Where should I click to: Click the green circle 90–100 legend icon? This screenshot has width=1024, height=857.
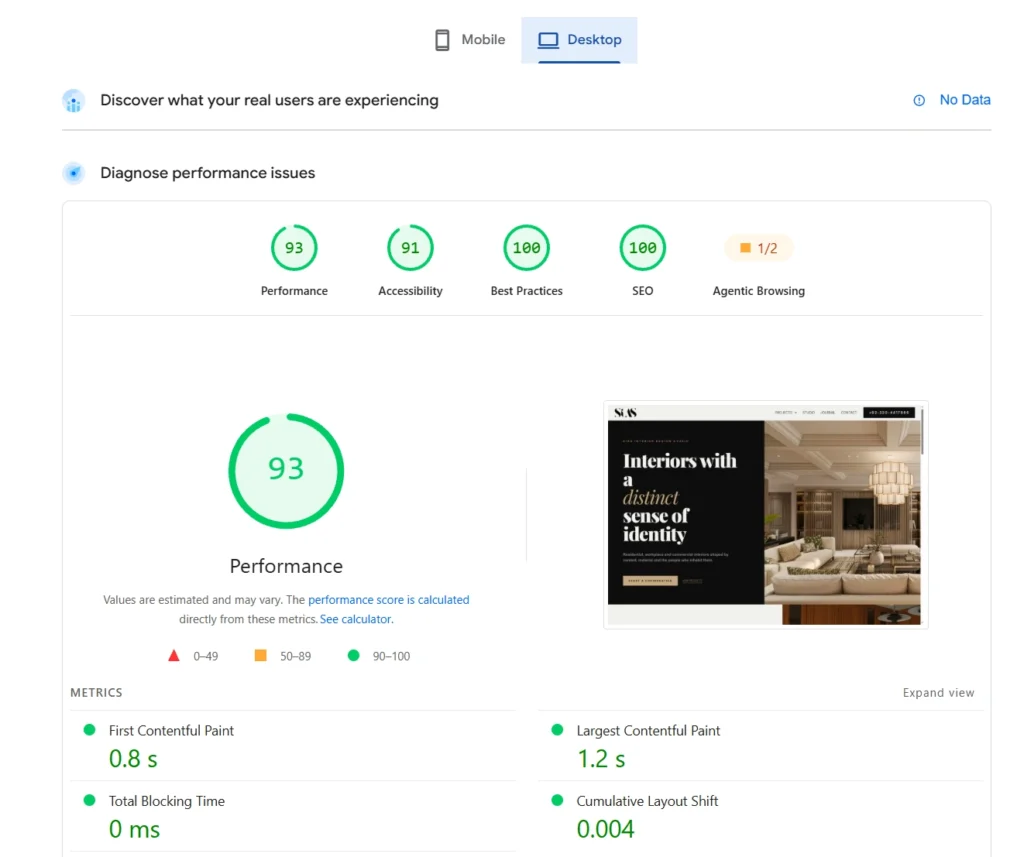(353, 655)
